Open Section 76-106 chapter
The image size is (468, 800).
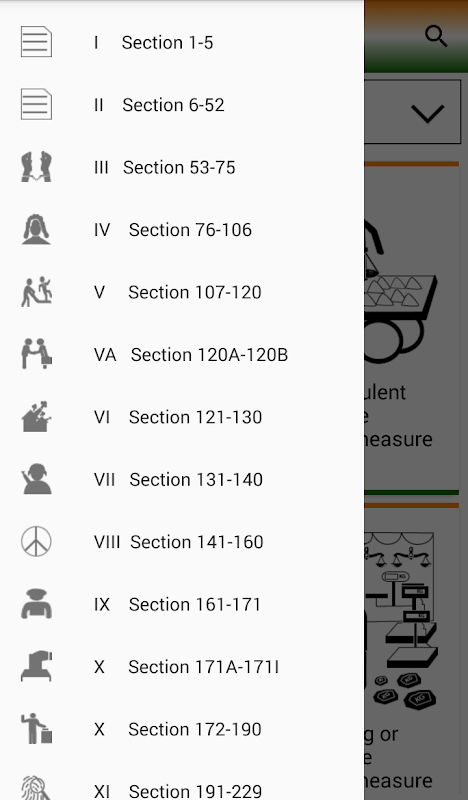(x=182, y=230)
